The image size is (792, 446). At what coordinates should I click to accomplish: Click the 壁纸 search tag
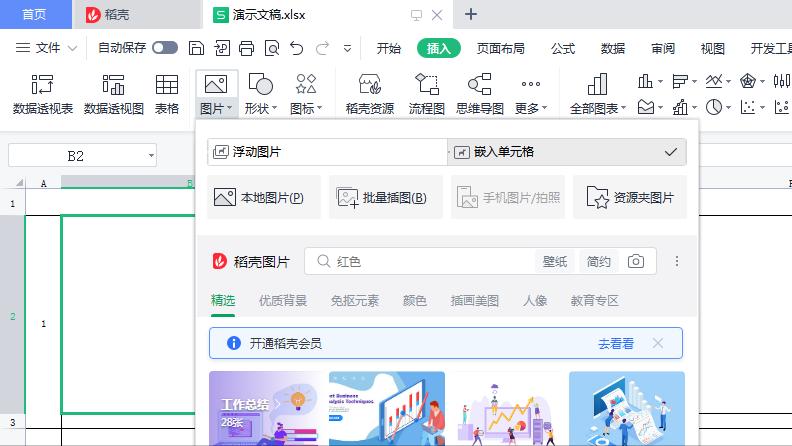[x=555, y=261]
